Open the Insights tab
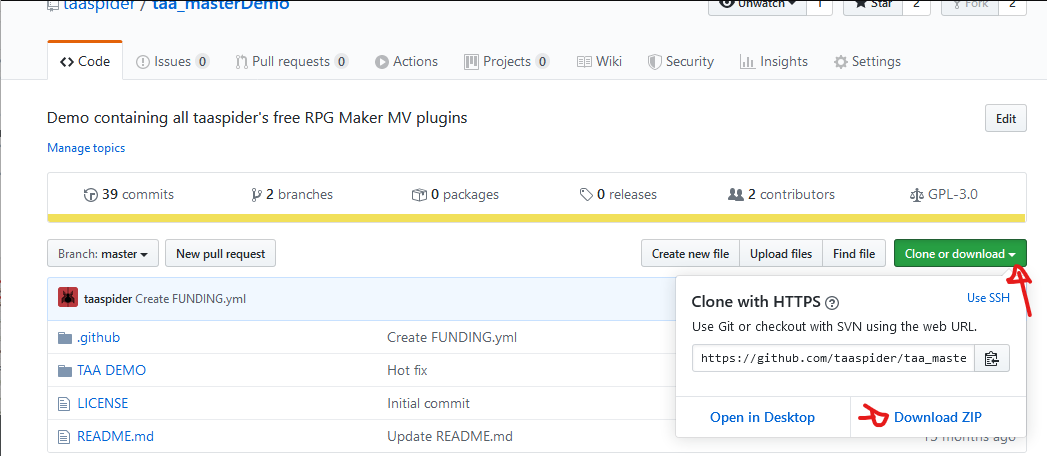The width and height of the screenshot is (1047, 456). 773,61
